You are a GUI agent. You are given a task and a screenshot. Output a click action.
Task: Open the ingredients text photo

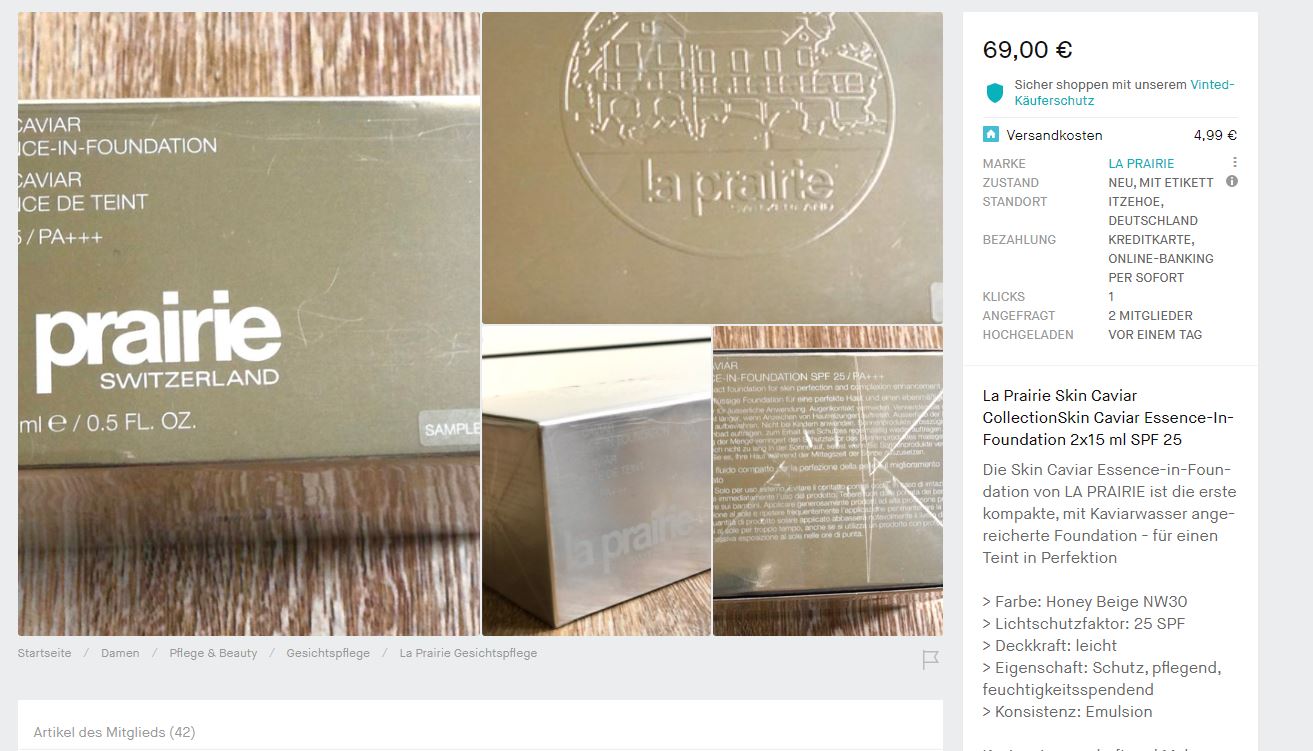(828, 481)
